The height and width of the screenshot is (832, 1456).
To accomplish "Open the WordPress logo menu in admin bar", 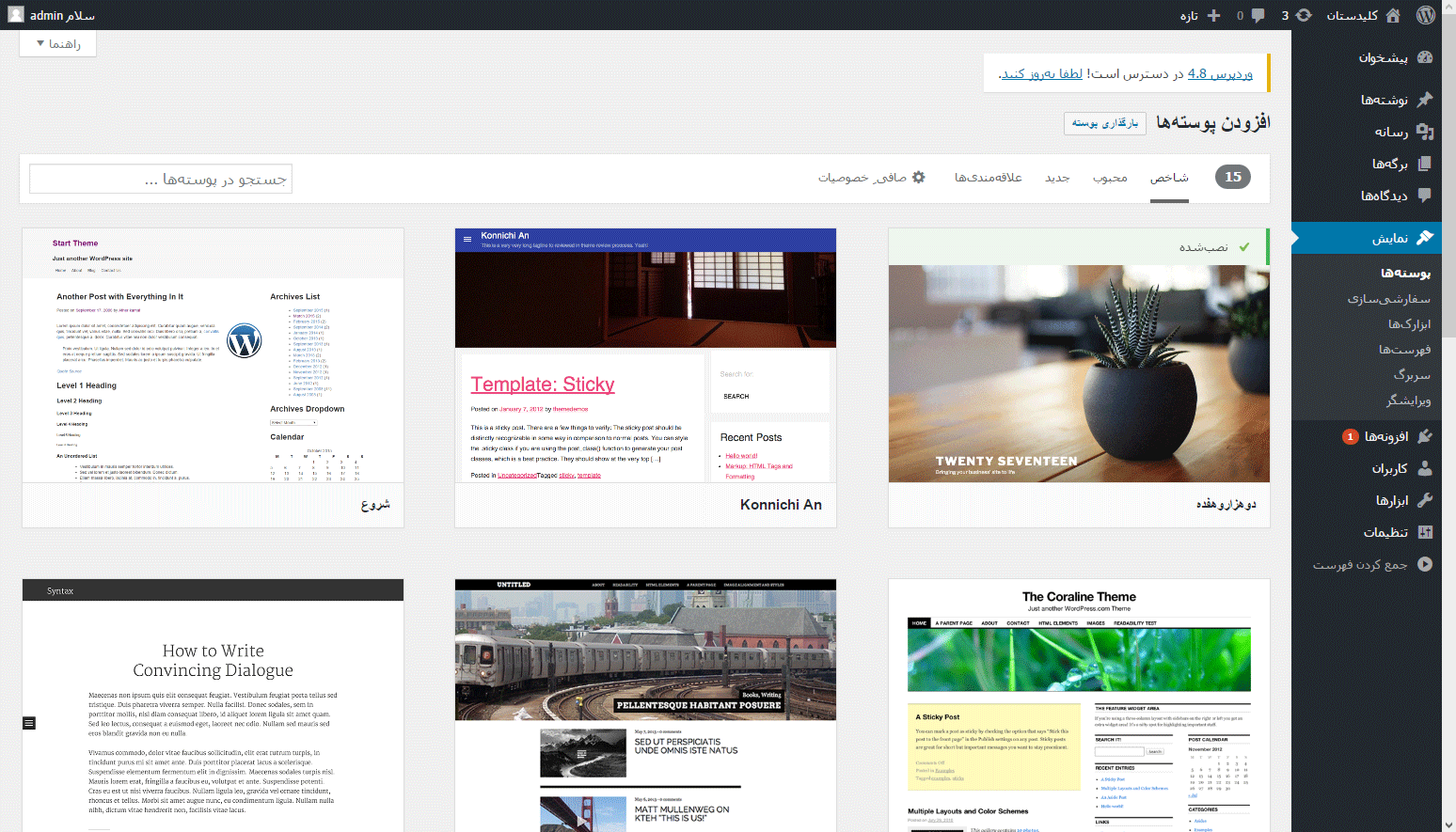I will 1426,15.
